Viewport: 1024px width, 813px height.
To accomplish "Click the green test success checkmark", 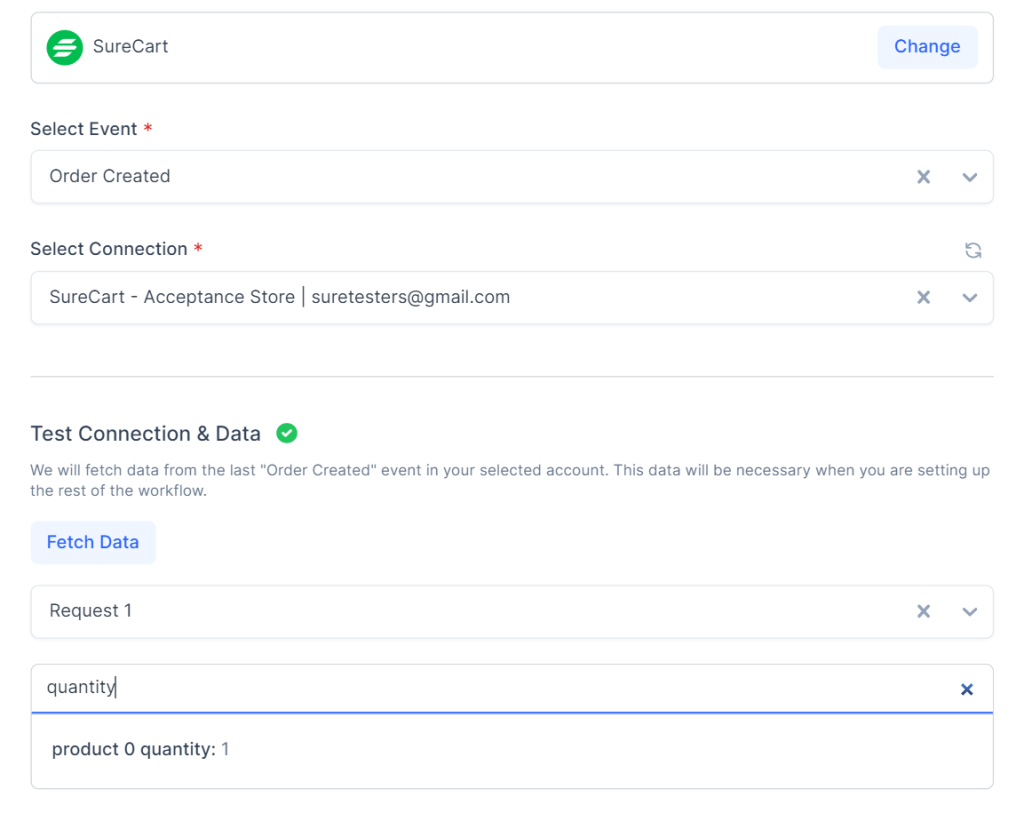I will coord(287,433).
